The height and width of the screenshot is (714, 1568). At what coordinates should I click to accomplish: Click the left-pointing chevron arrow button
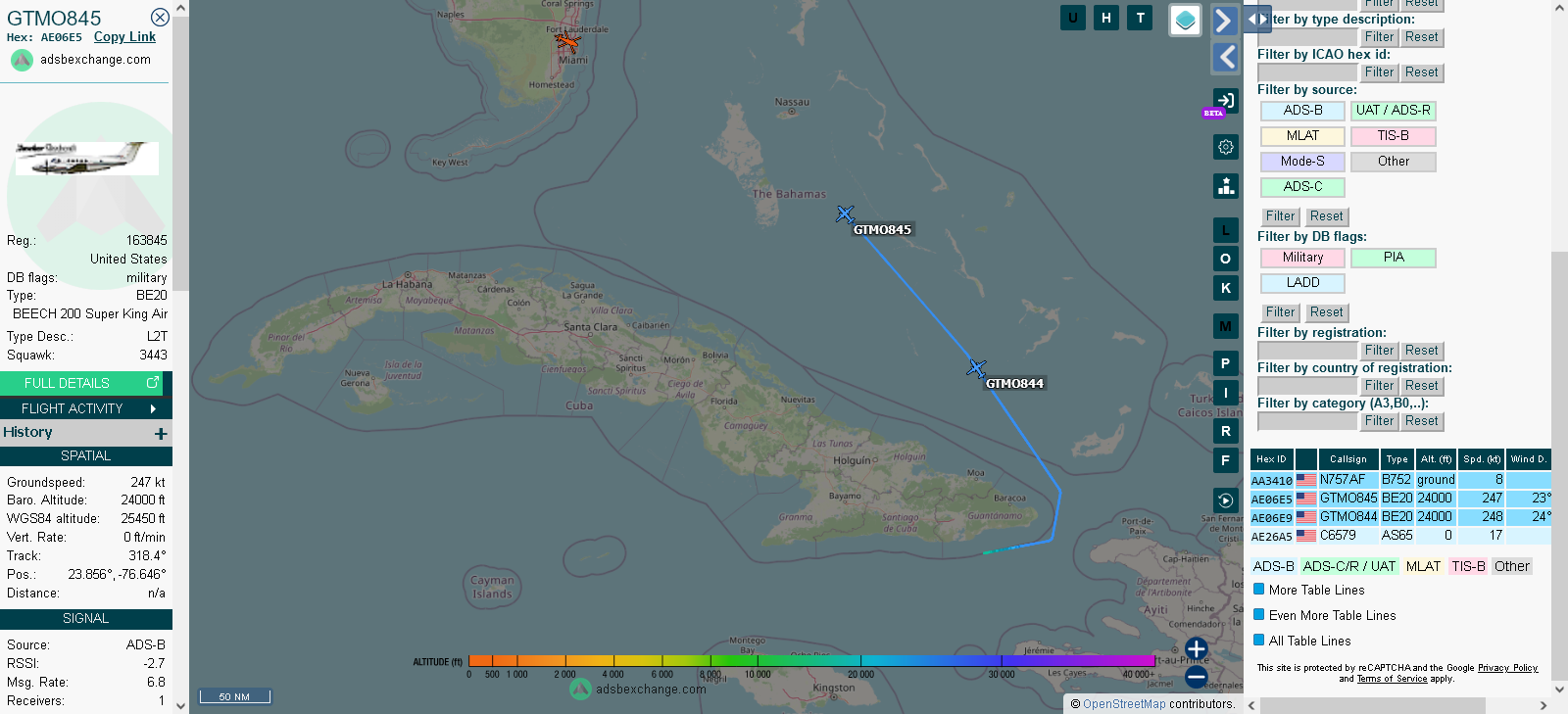[1225, 57]
